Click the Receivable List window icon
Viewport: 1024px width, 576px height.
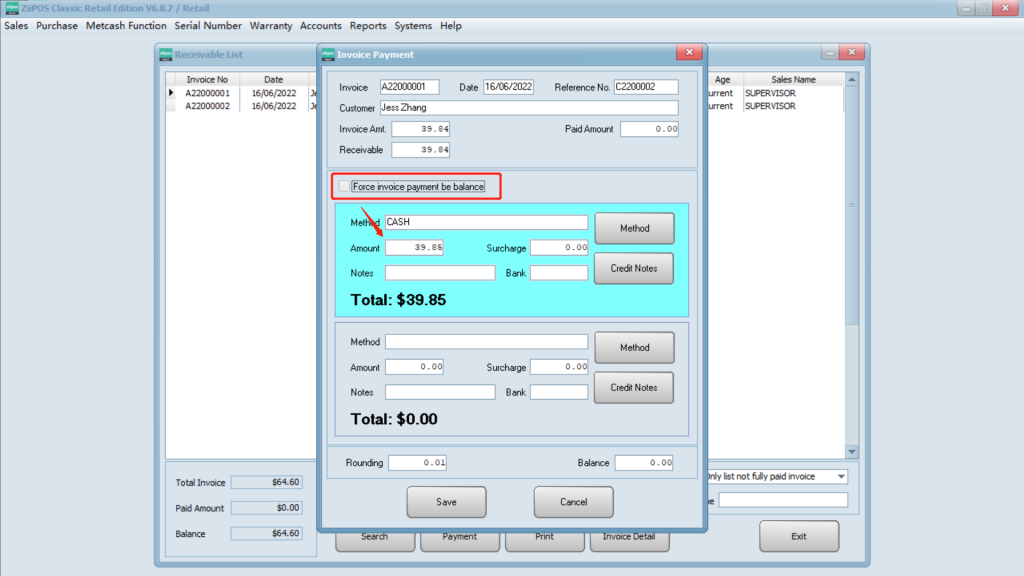pos(165,54)
